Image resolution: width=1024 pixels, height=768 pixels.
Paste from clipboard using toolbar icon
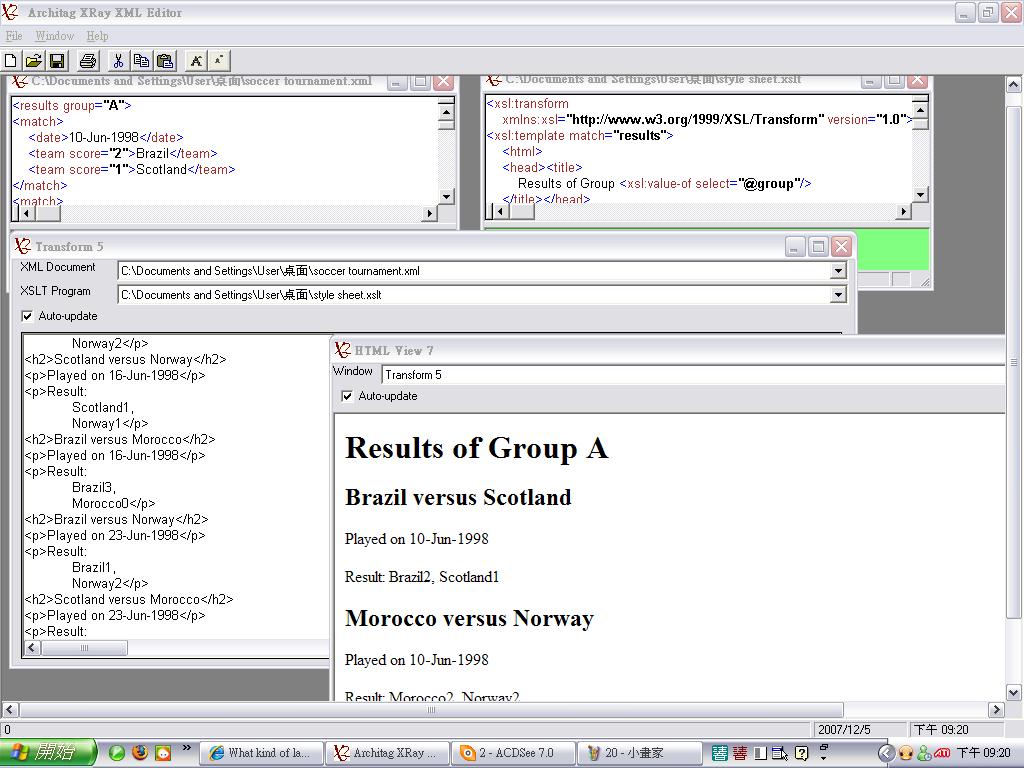coord(165,61)
